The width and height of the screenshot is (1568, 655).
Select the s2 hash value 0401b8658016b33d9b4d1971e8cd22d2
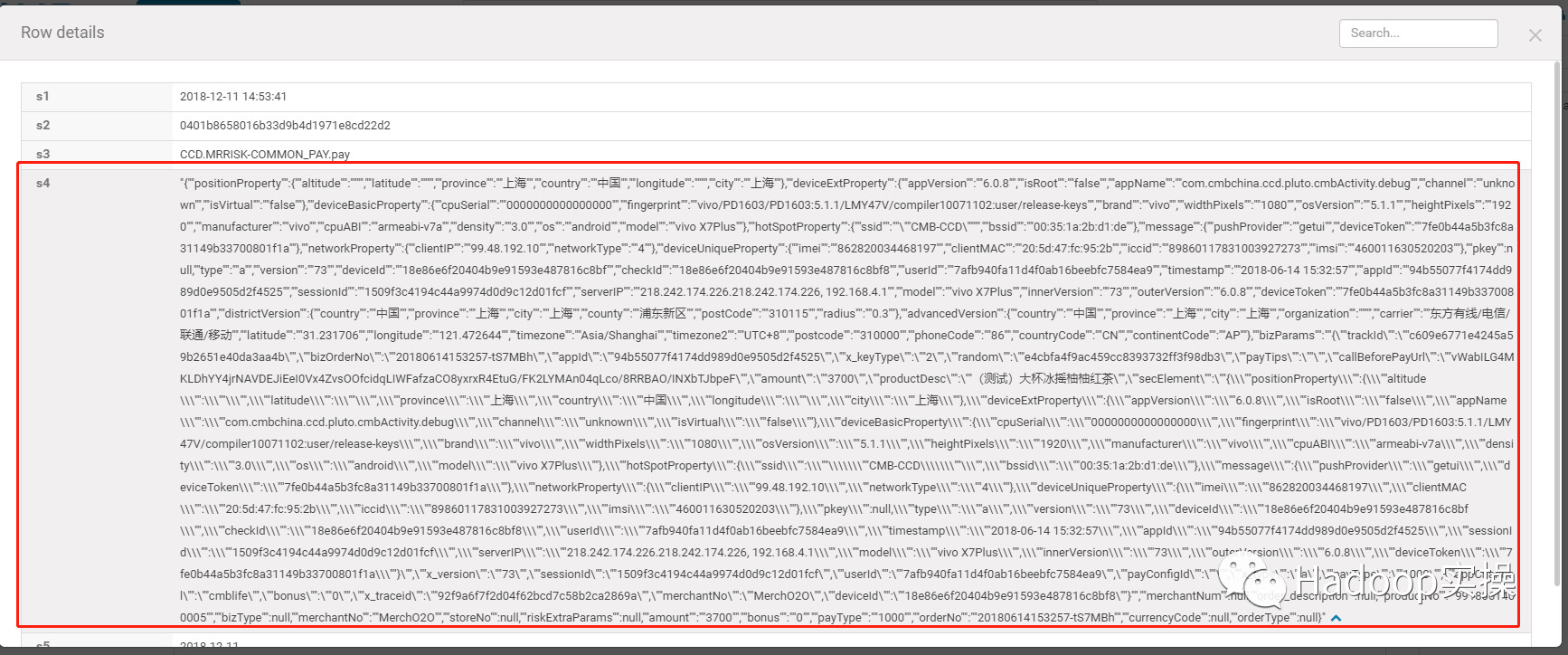[x=285, y=126]
